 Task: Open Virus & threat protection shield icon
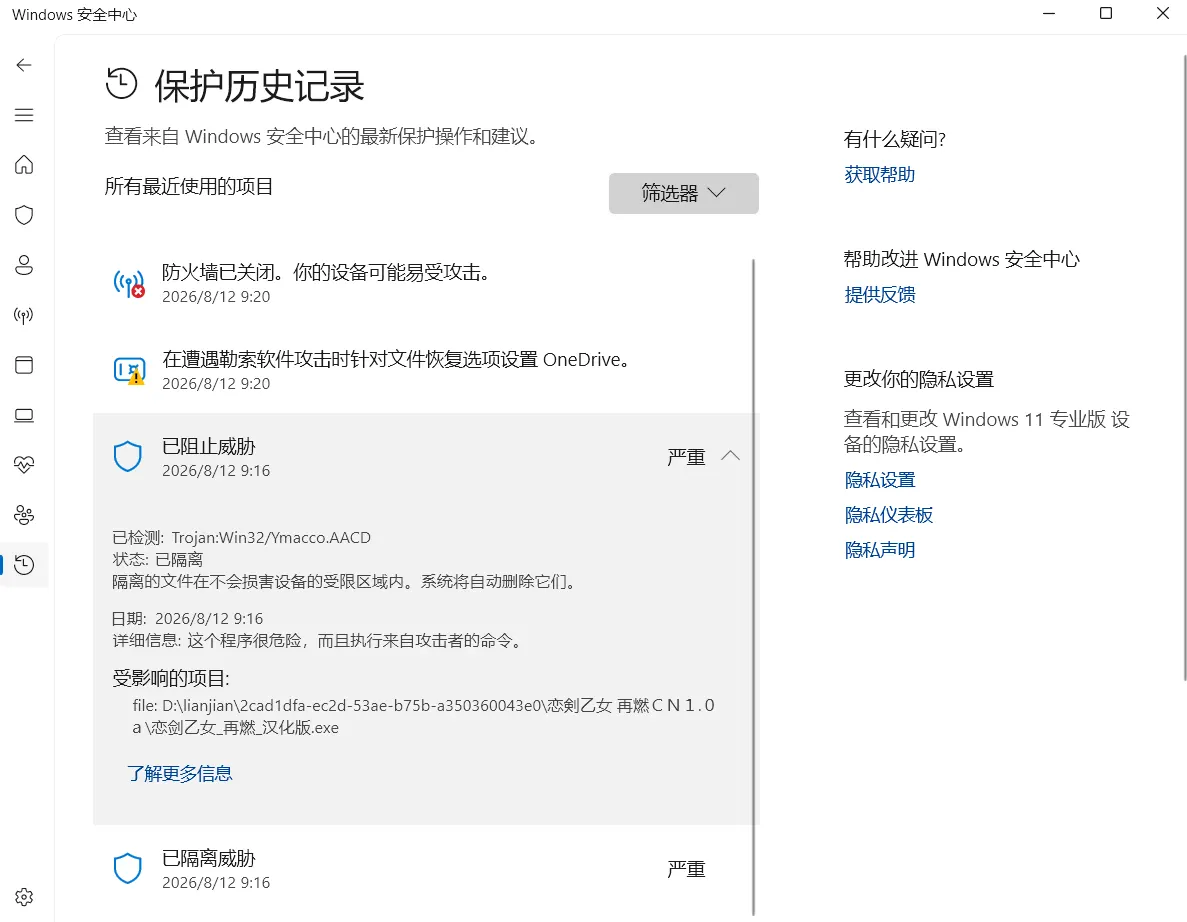point(23,215)
